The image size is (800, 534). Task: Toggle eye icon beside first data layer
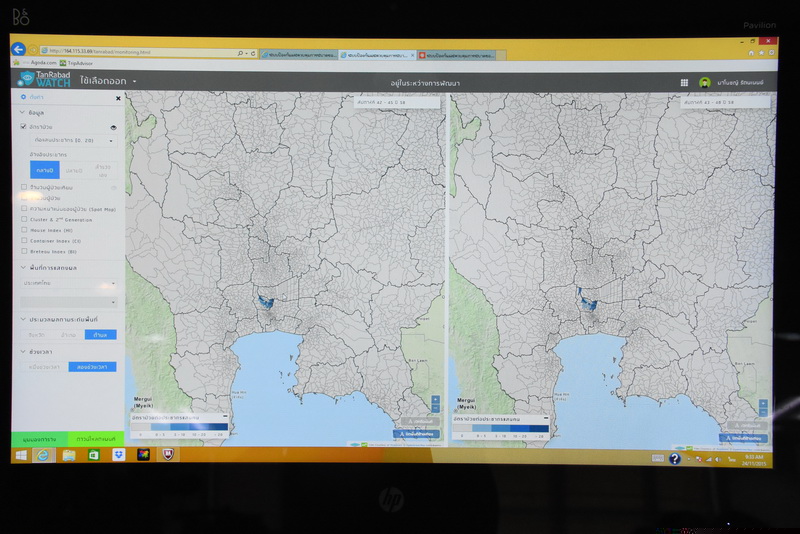[x=113, y=127]
